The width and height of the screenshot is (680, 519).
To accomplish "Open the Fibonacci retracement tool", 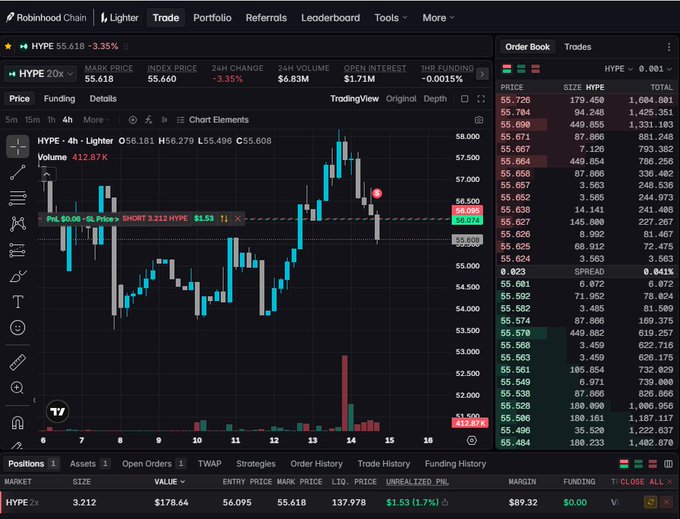I will click(x=18, y=198).
